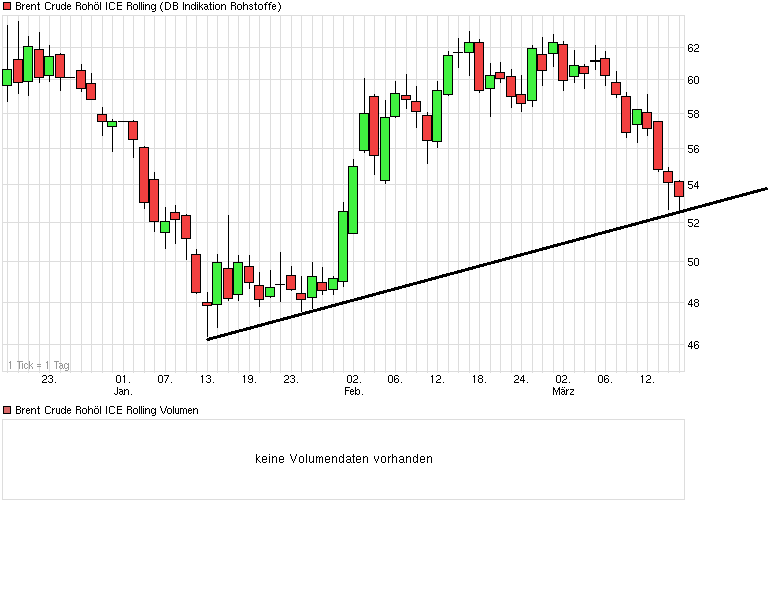Click the 'März' month label
The image size is (768, 614).
click(563, 391)
